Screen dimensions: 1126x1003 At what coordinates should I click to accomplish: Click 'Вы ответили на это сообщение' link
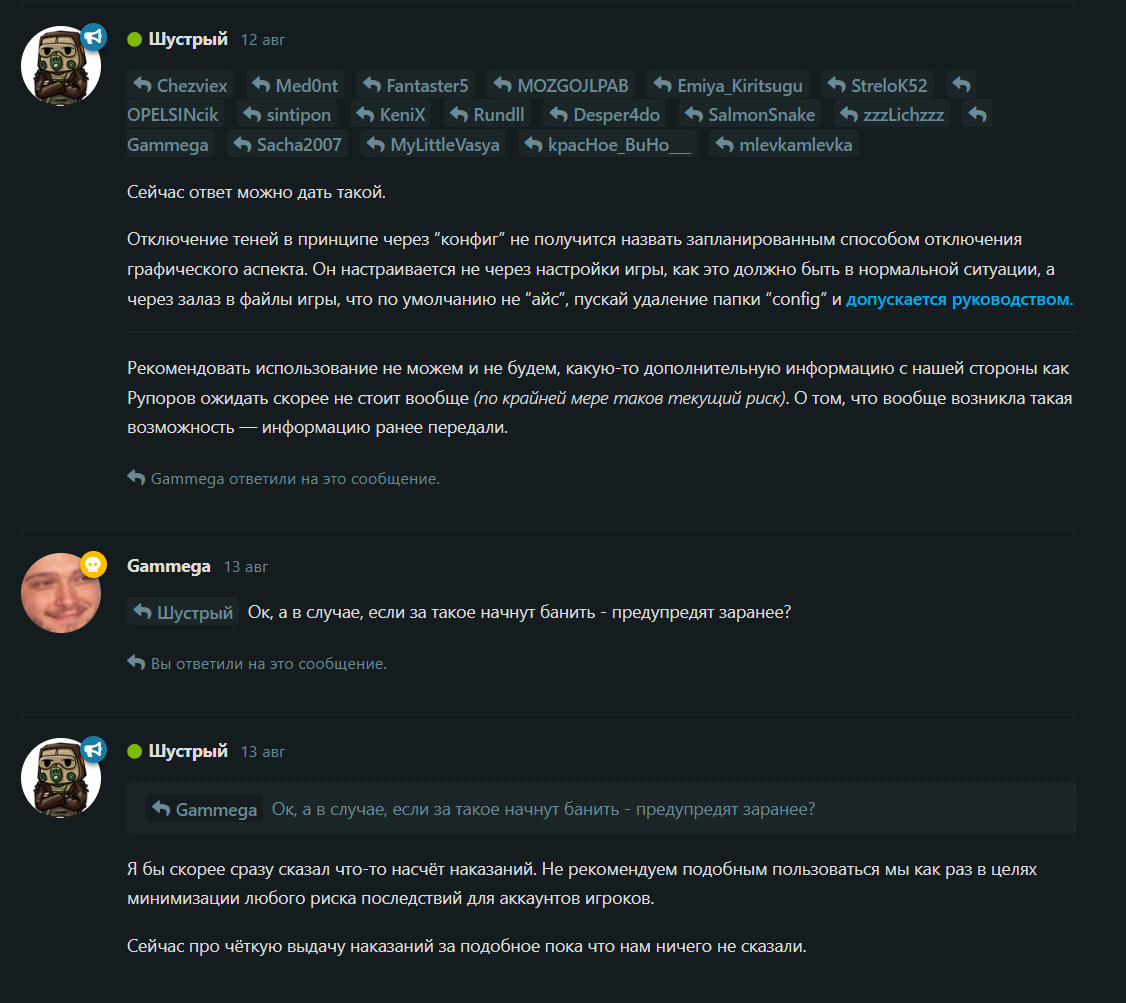(269, 664)
